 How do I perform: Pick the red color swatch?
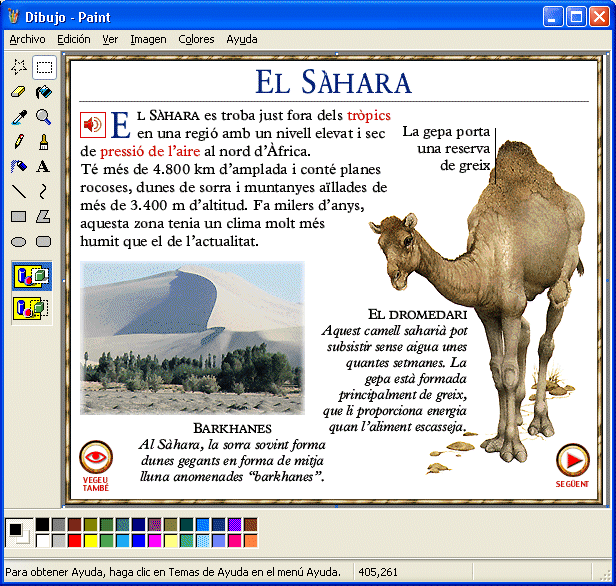(x=75, y=540)
